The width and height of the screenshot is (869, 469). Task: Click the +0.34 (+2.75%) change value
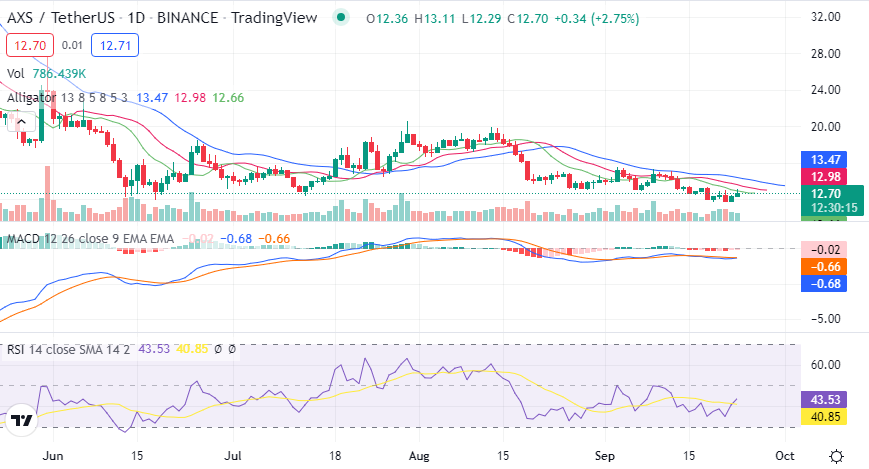pos(596,19)
